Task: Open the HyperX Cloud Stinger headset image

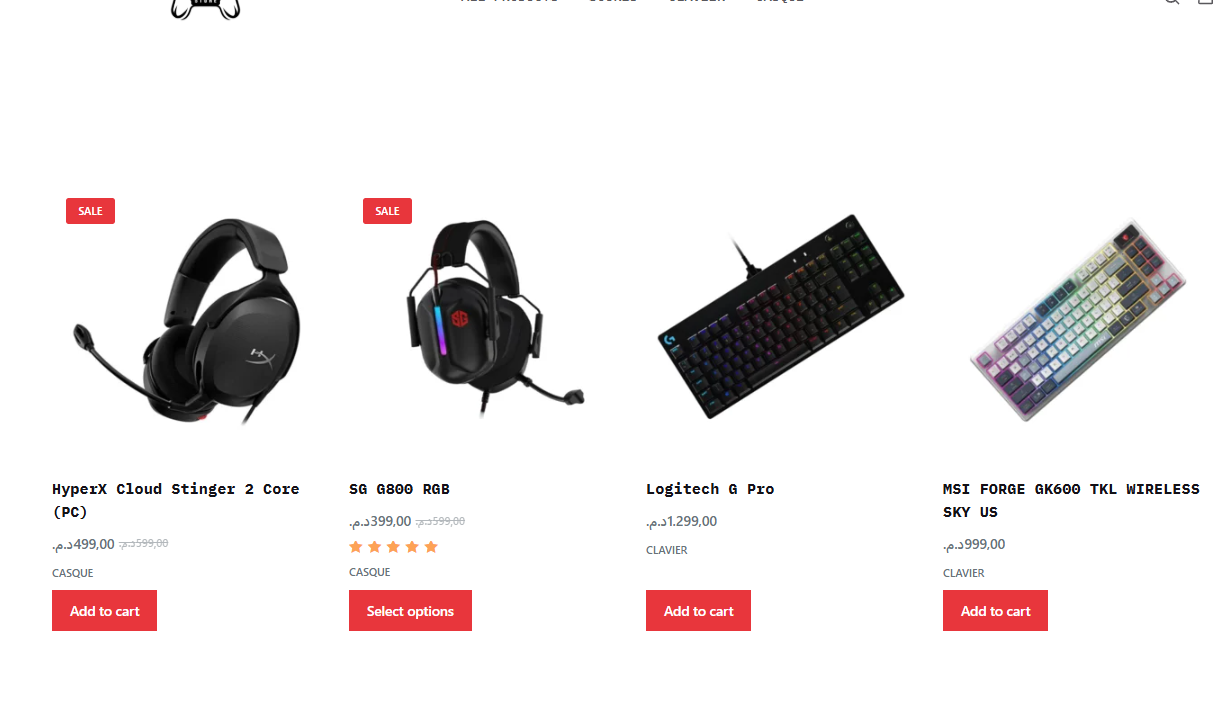Action: coord(187,322)
